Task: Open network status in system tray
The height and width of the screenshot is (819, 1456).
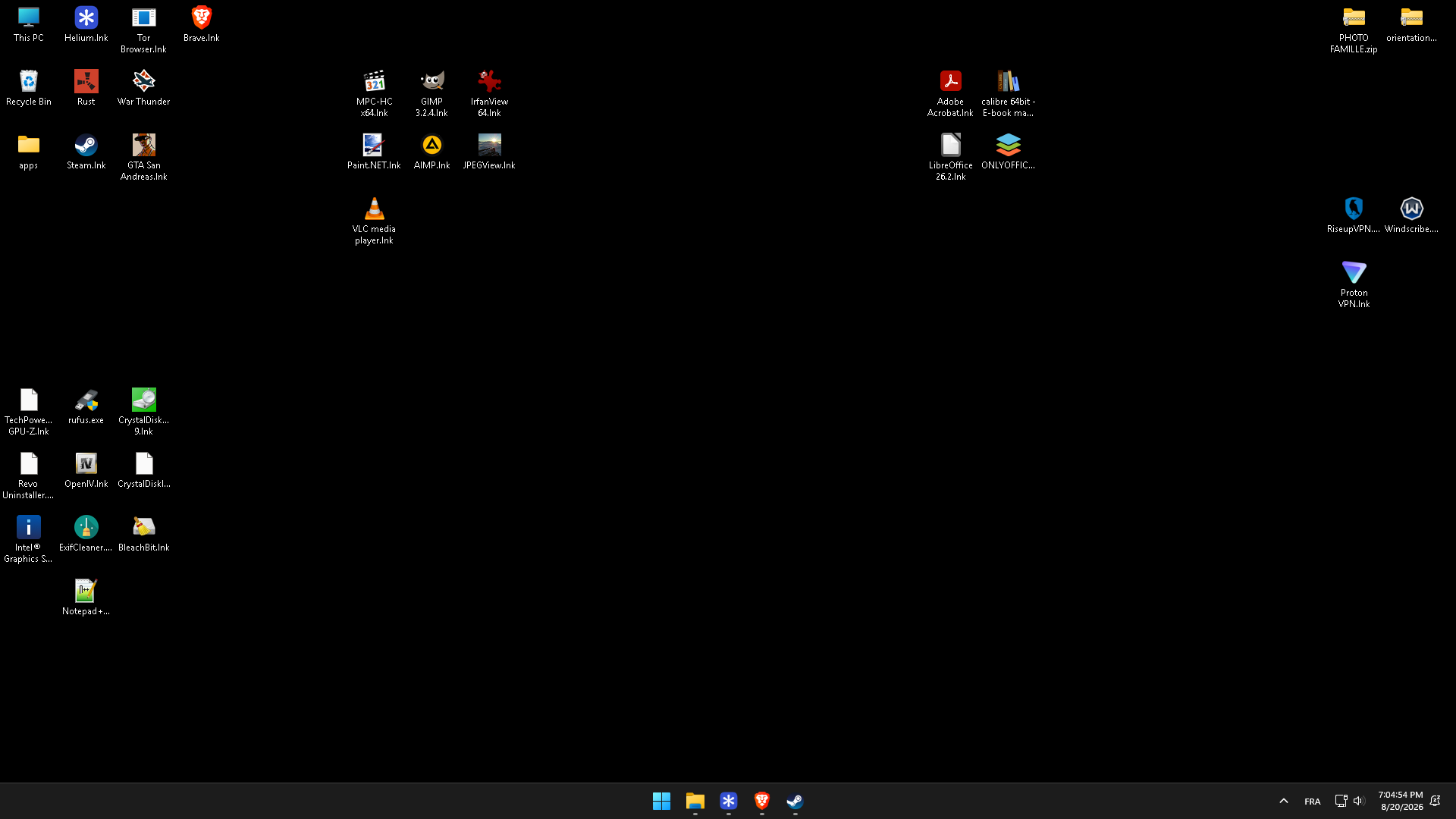Action: (1341, 801)
